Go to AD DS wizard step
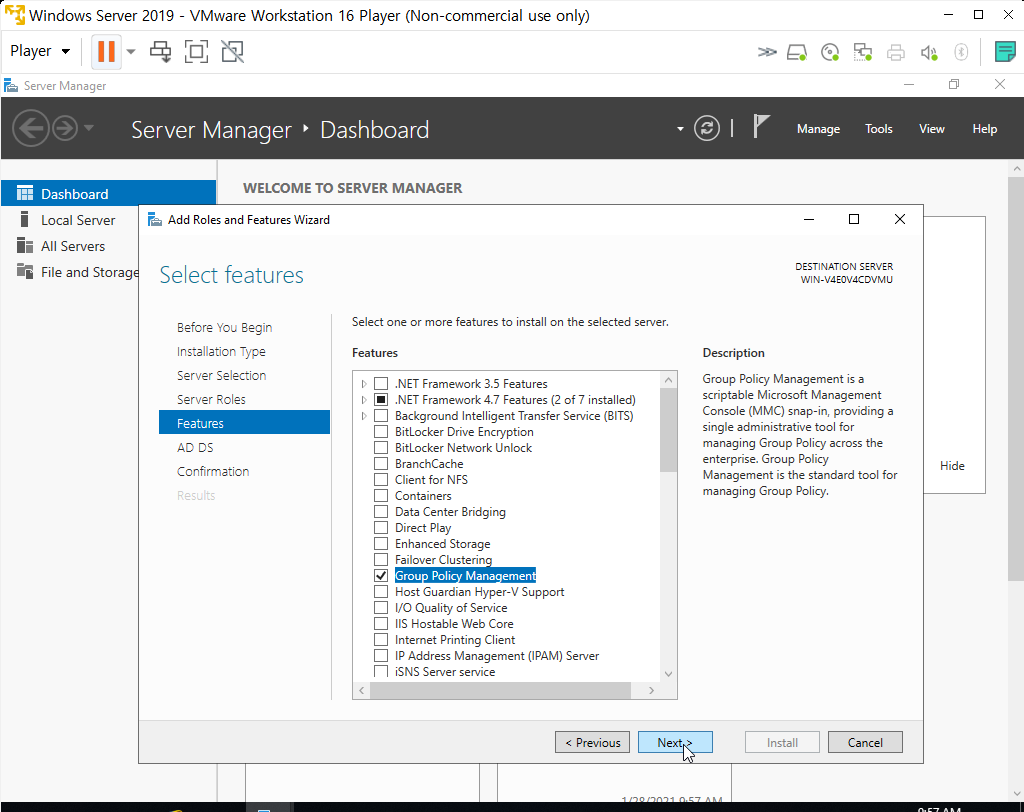The width and height of the screenshot is (1024, 812). pyautogui.click(x=195, y=447)
